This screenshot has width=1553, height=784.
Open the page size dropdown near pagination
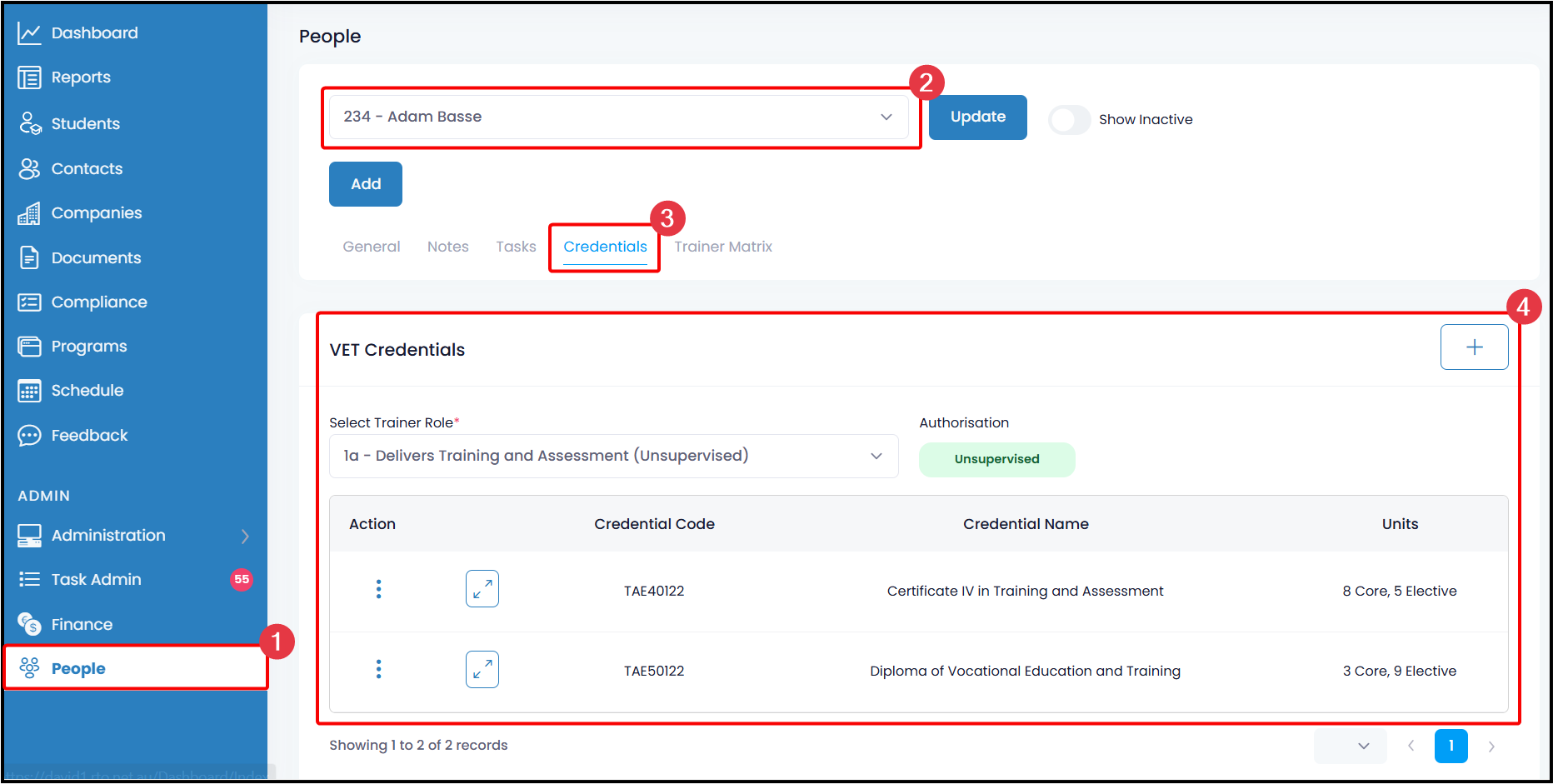tap(1351, 746)
